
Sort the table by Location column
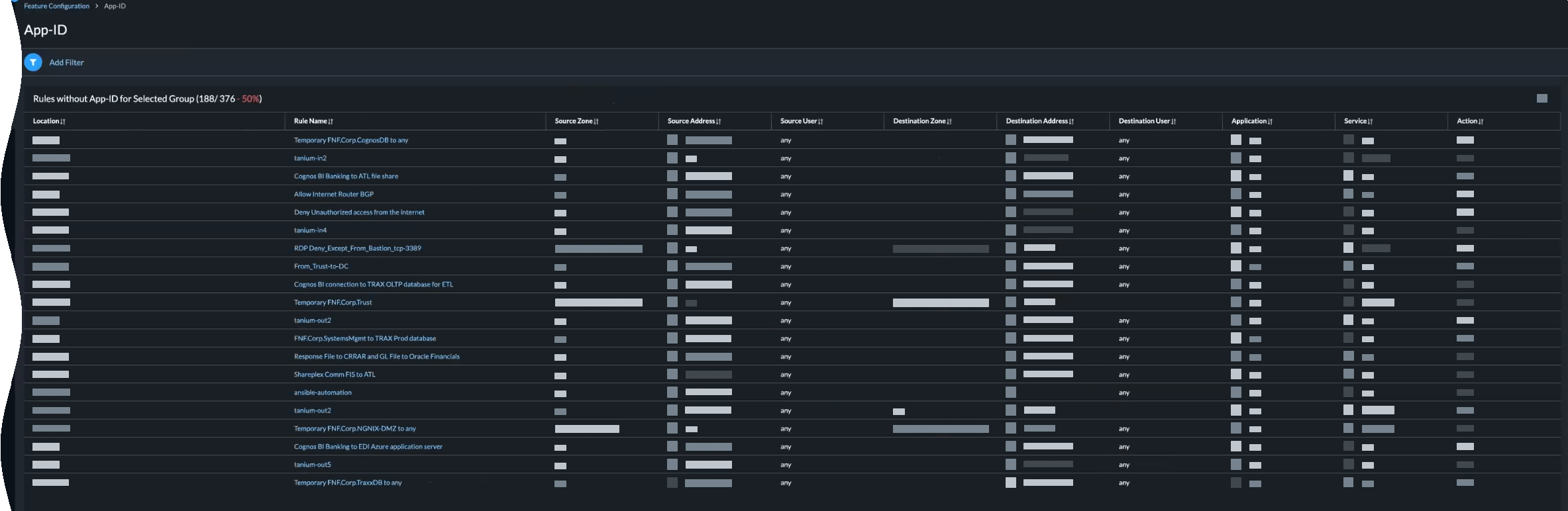[x=63, y=122]
